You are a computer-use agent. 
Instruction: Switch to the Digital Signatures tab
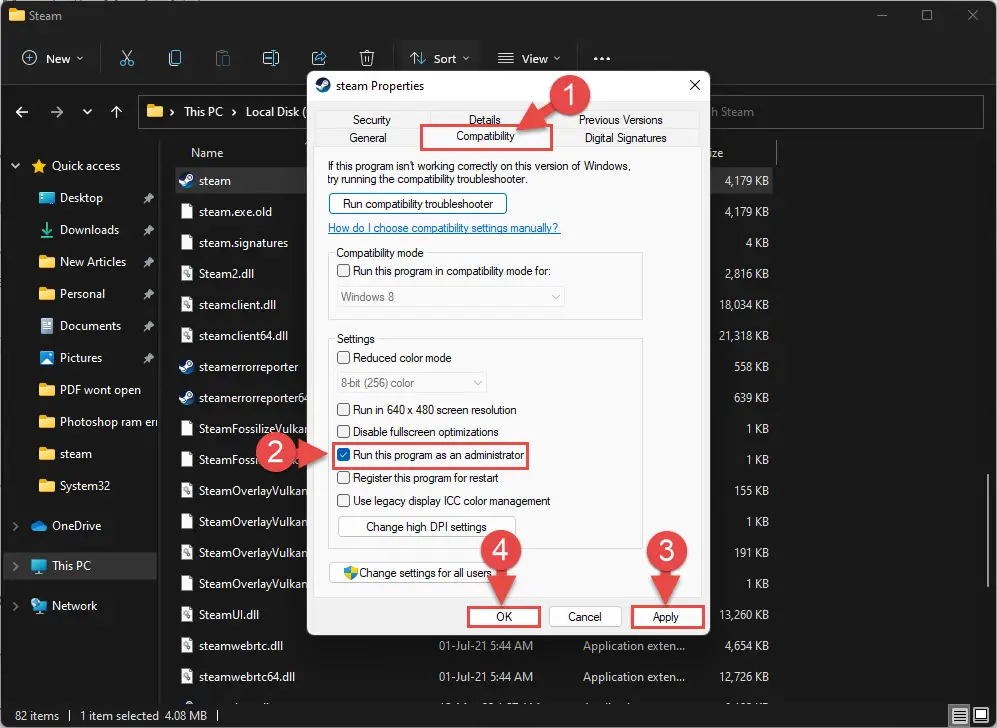[x=626, y=138]
